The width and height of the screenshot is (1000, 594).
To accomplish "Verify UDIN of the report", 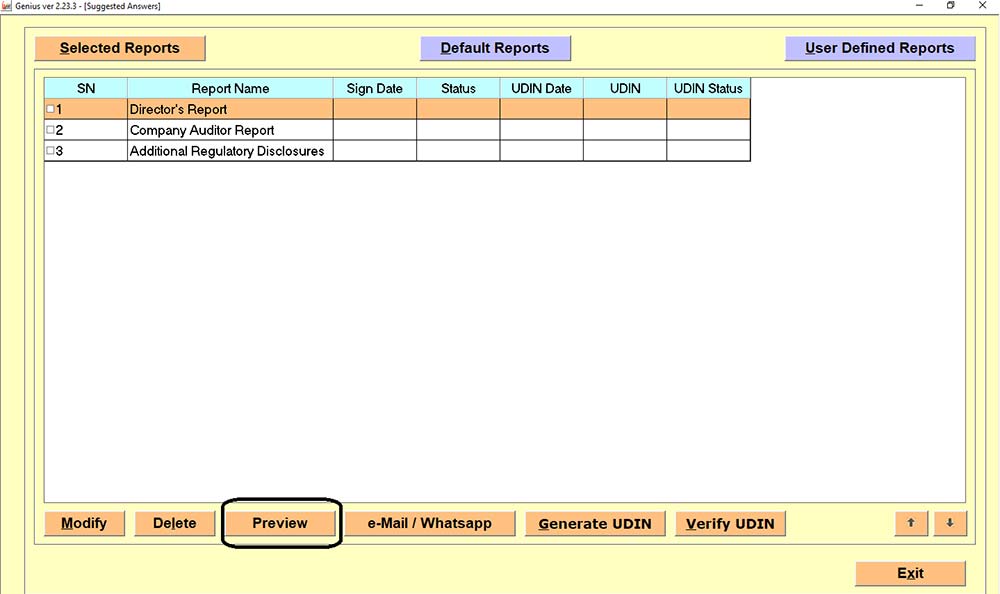I will click(x=730, y=523).
